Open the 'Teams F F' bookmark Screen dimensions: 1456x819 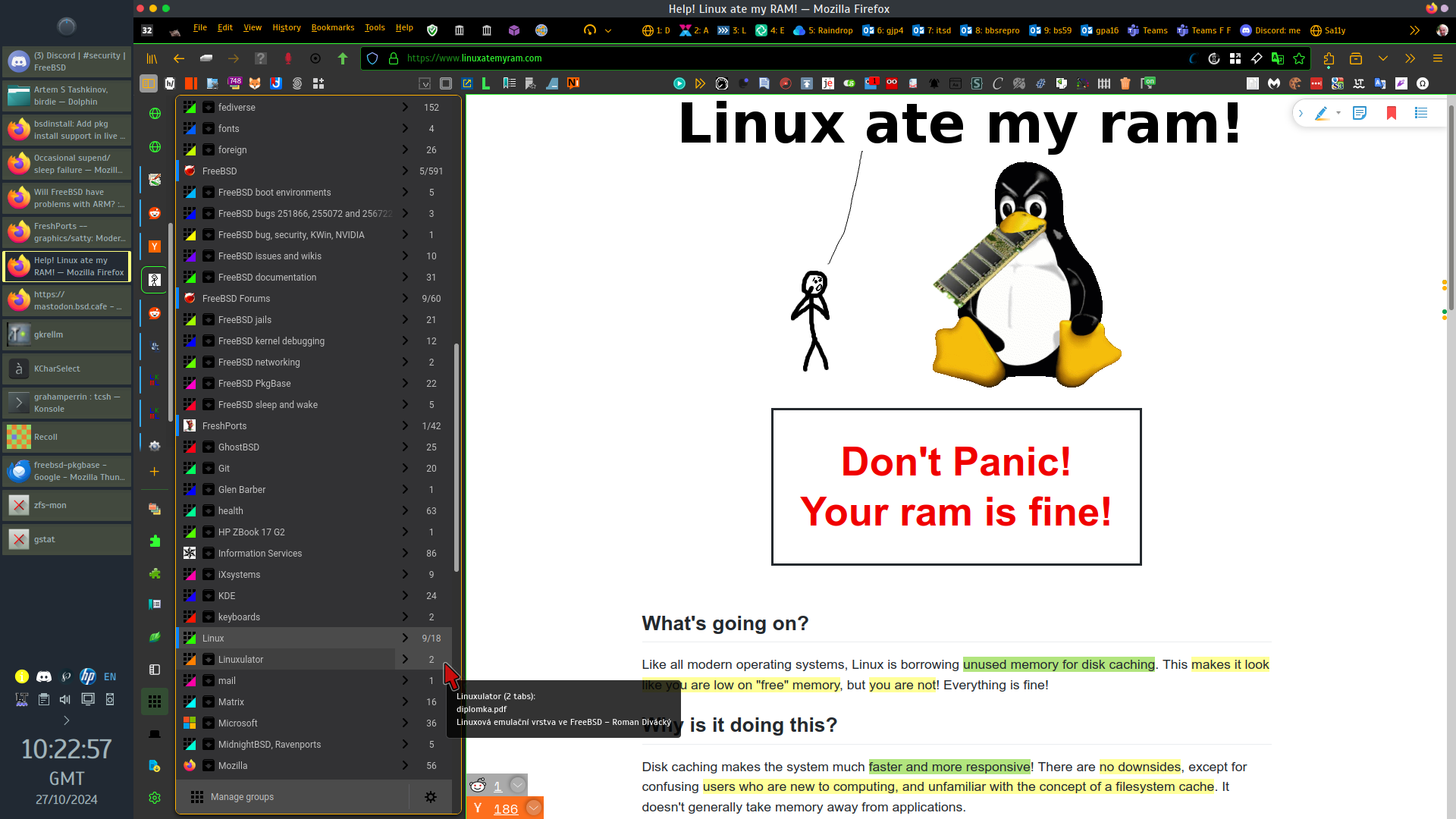pos(1204,30)
